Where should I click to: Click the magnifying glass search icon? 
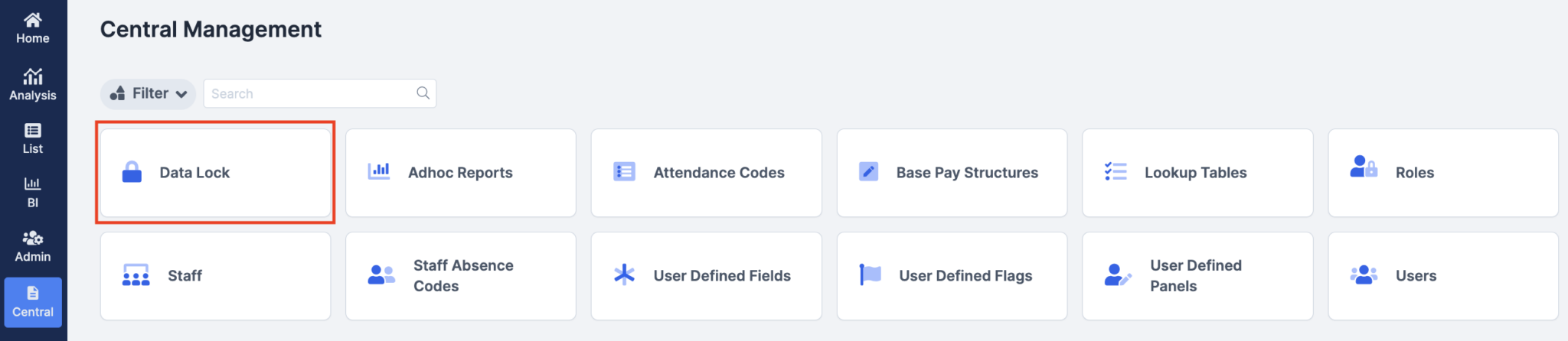[x=423, y=93]
